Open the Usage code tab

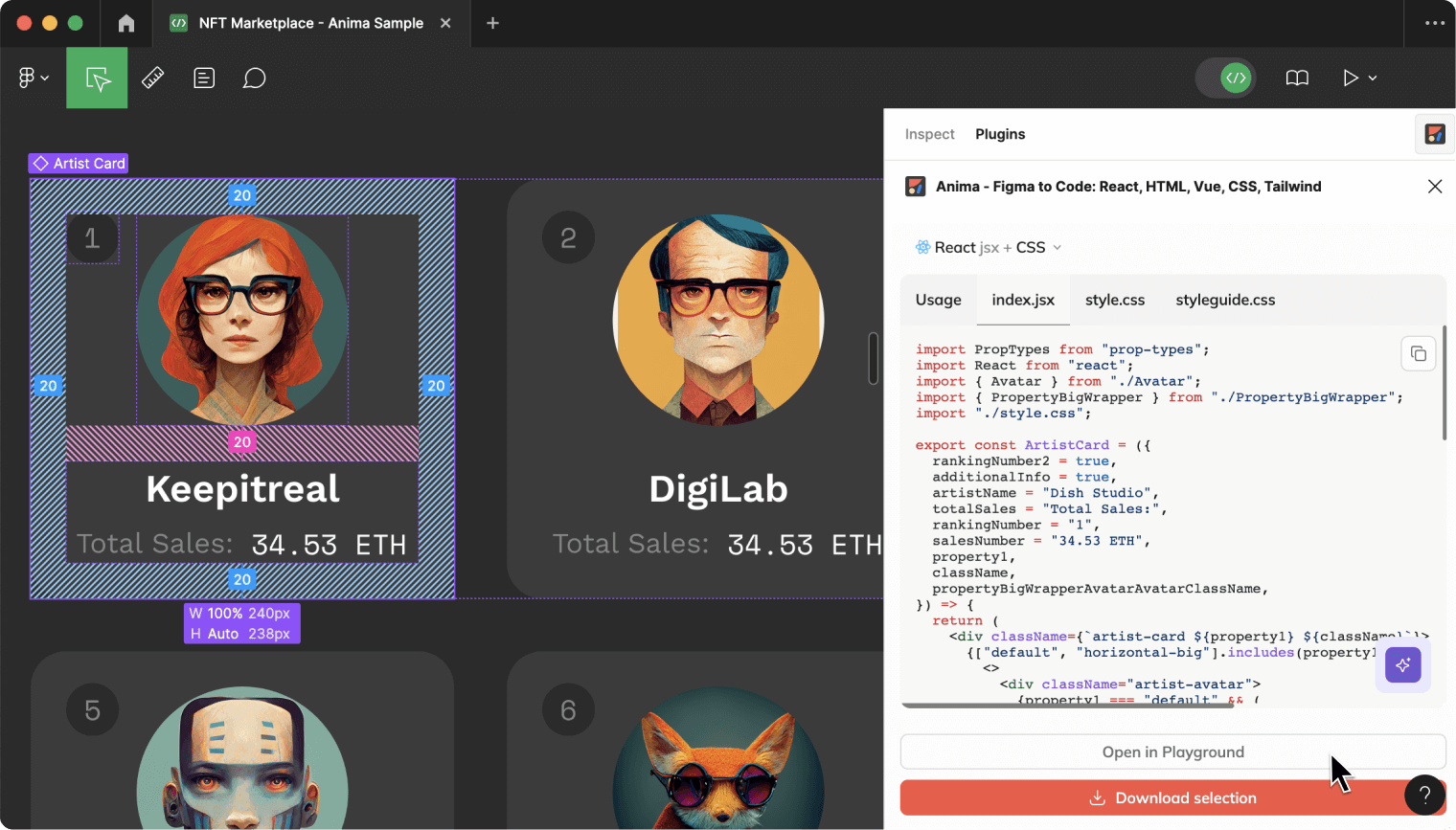pos(938,300)
